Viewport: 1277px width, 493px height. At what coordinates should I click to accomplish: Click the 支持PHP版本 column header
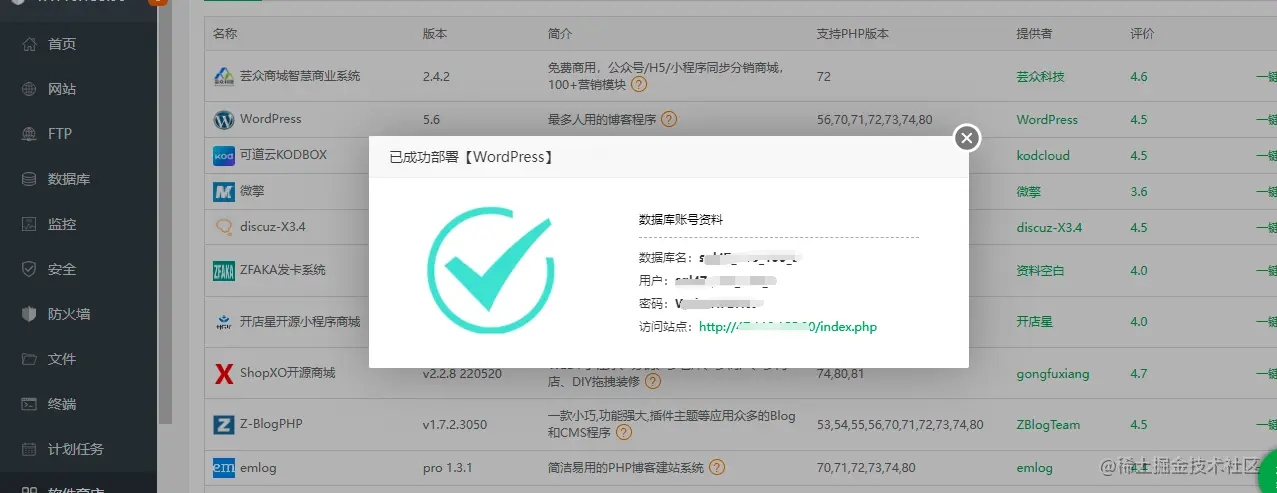point(852,33)
